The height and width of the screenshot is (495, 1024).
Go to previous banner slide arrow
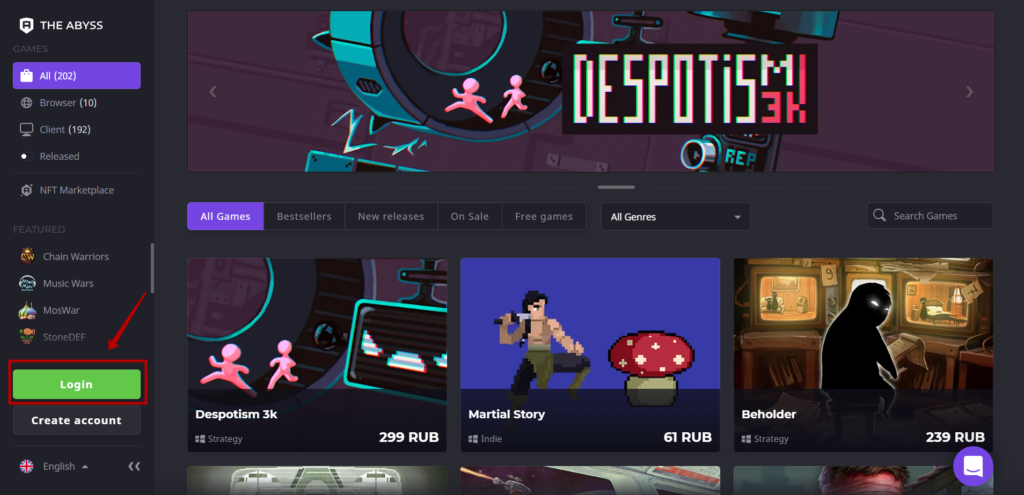point(212,91)
